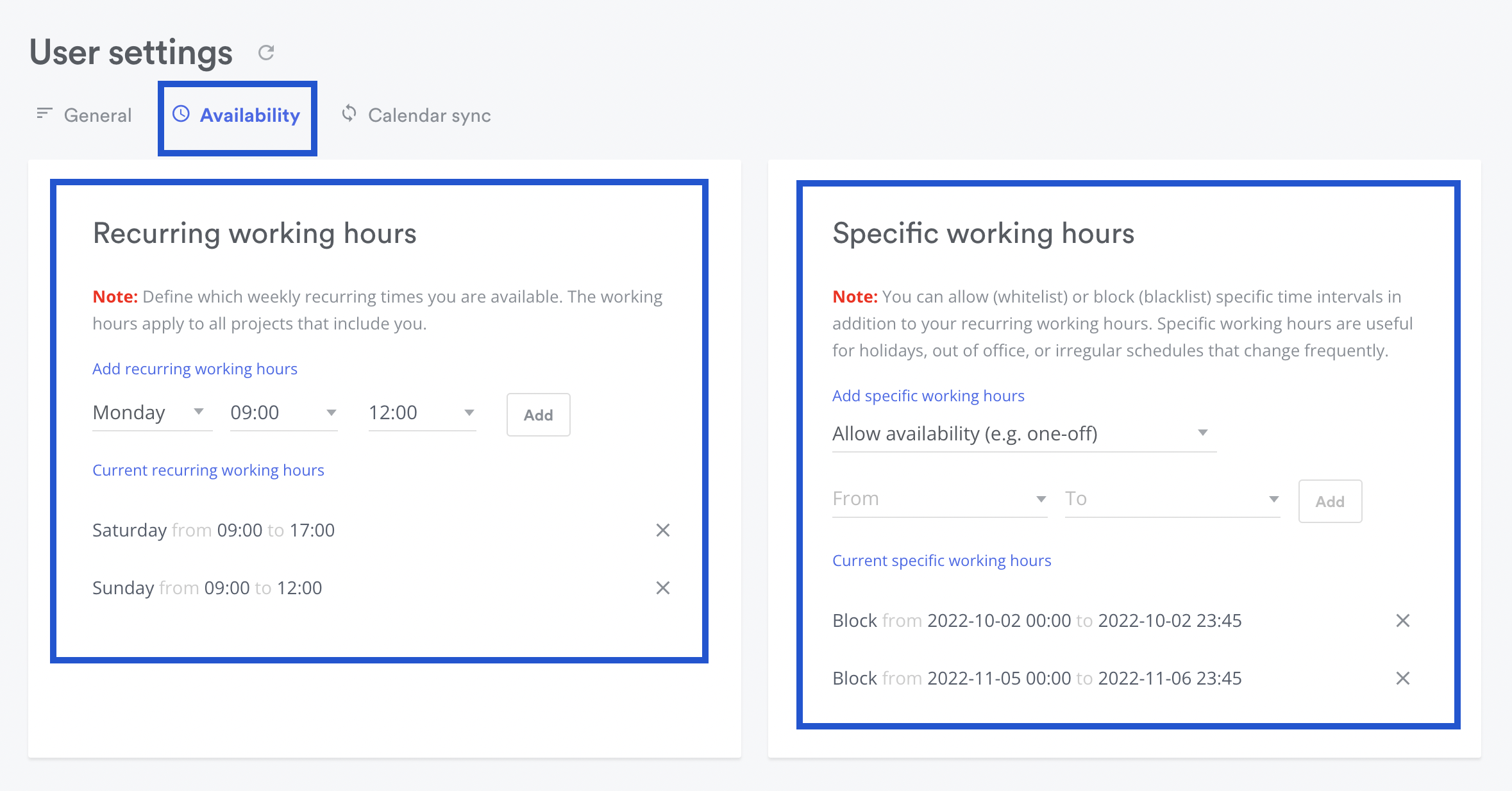The width and height of the screenshot is (1512, 791).
Task: Switch to the Calendar sync tab
Action: click(429, 115)
